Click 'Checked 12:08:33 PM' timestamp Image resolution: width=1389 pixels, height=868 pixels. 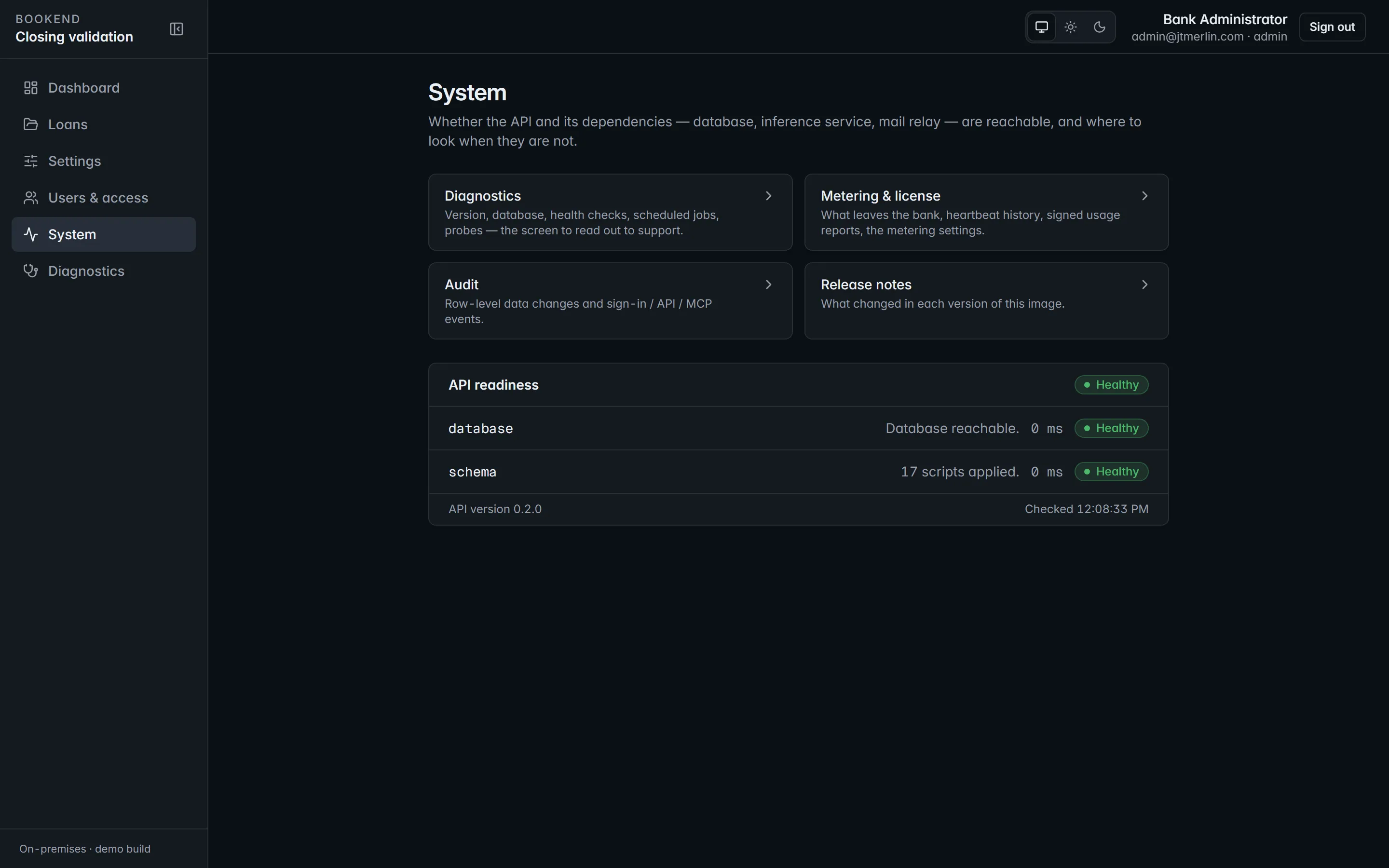(x=1087, y=509)
